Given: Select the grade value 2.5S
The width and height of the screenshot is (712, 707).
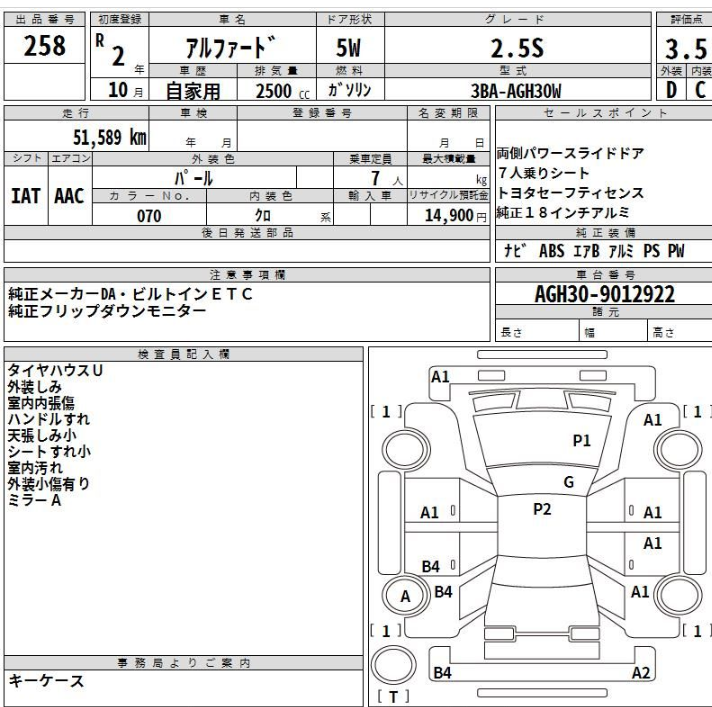Looking at the screenshot, I should point(517,48).
